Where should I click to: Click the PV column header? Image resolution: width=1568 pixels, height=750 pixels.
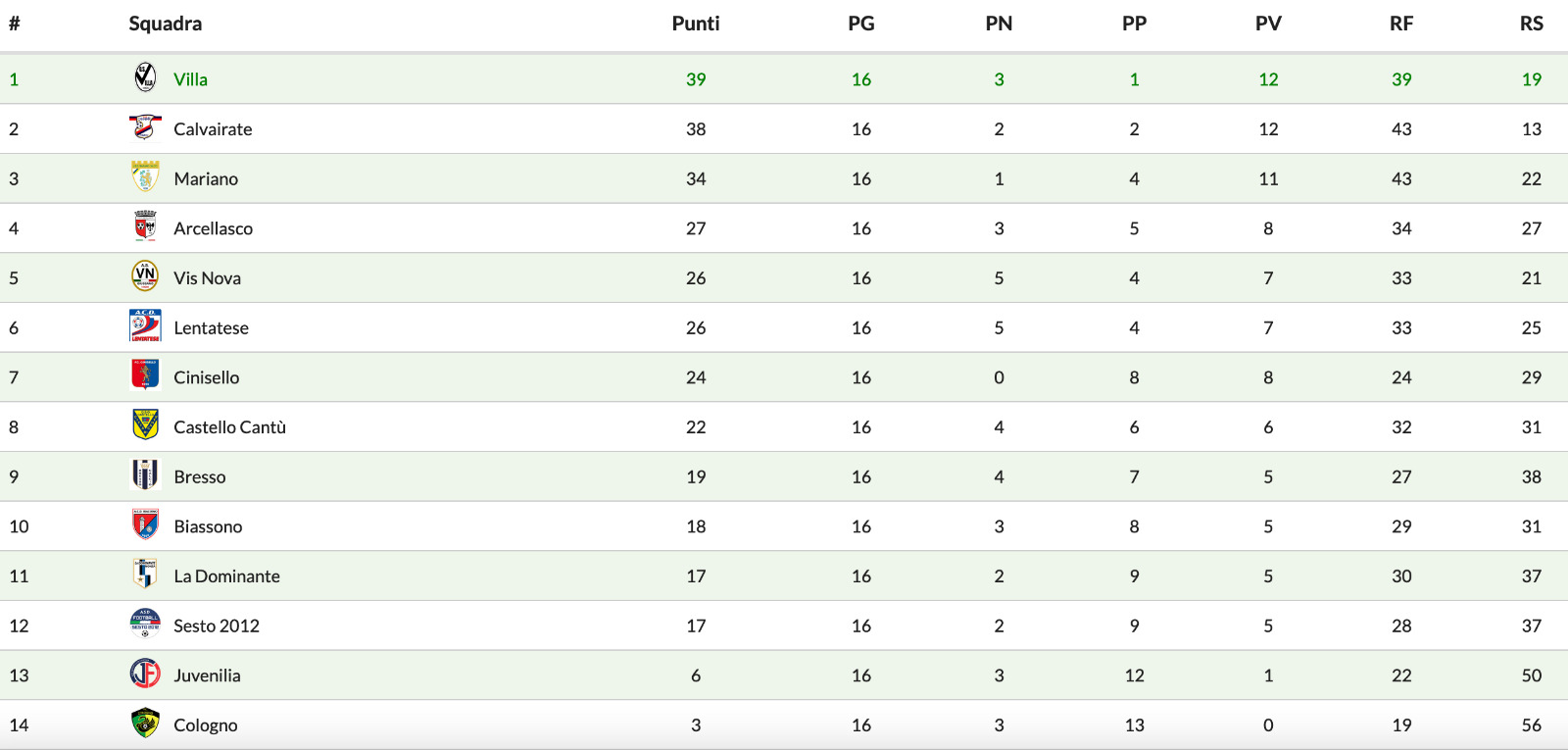(x=1268, y=24)
